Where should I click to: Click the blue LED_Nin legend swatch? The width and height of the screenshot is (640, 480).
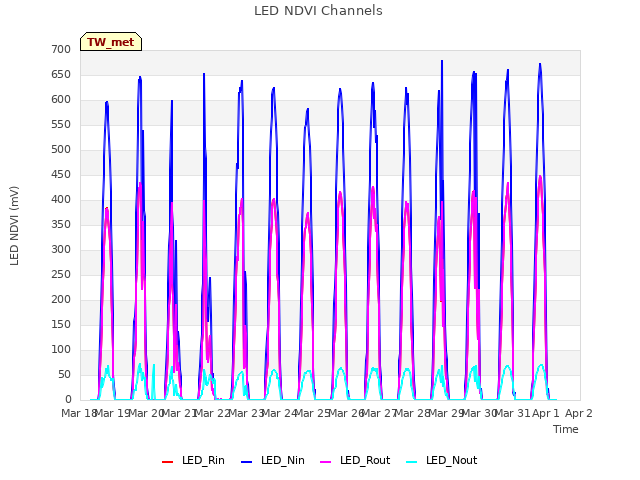coord(247,462)
